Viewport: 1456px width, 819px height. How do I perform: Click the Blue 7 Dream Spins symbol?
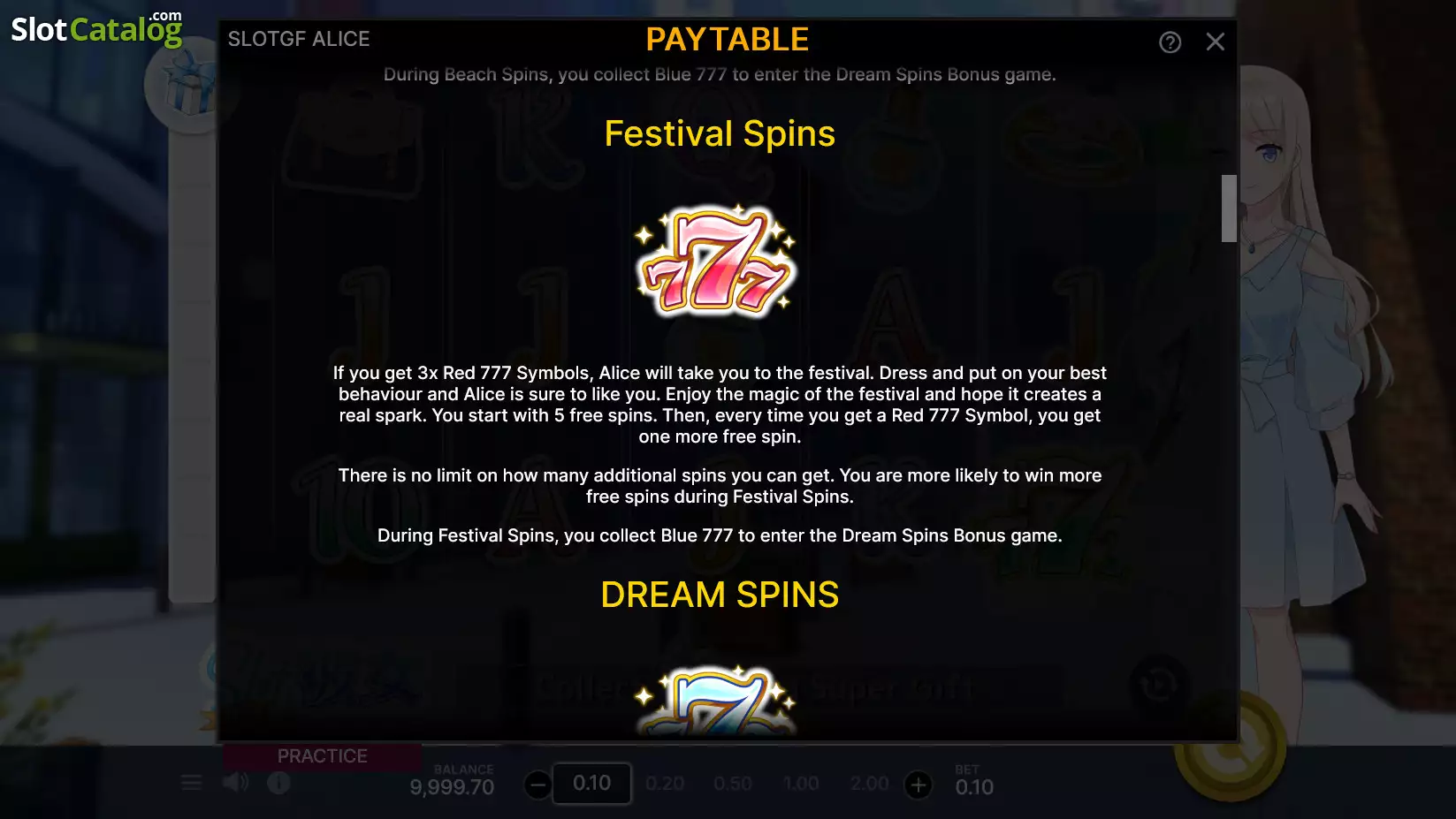pos(717,701)
